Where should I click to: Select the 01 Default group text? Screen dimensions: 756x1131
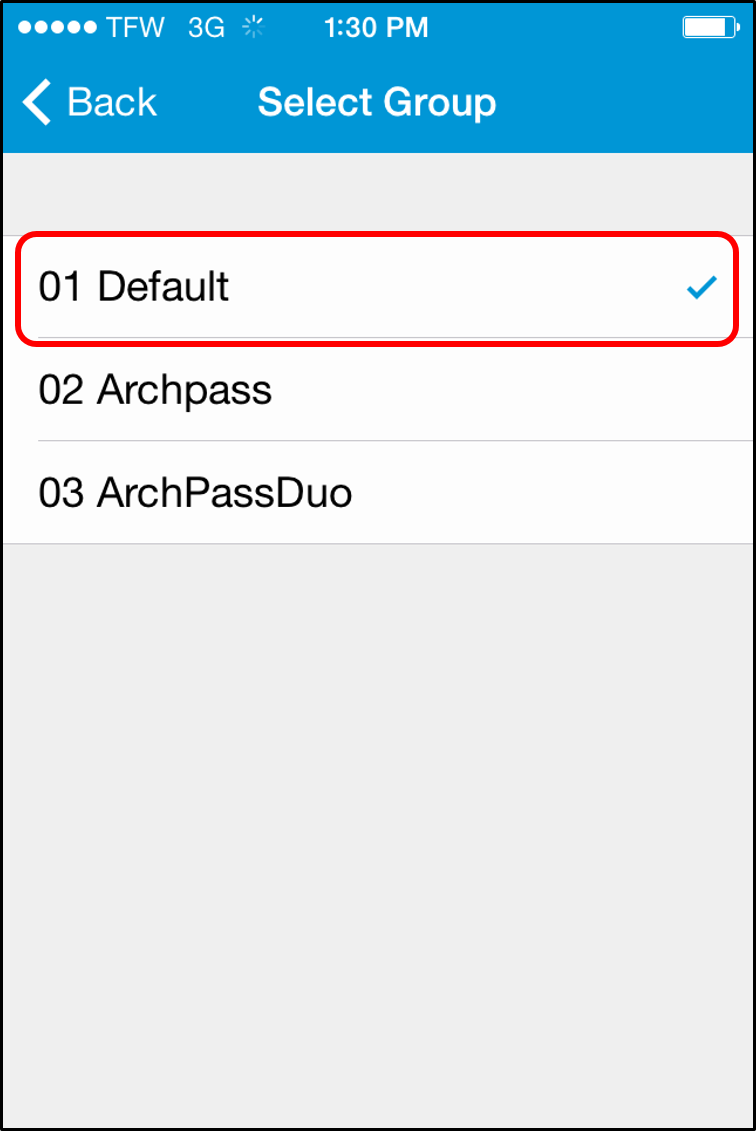[x=133, y=286]
